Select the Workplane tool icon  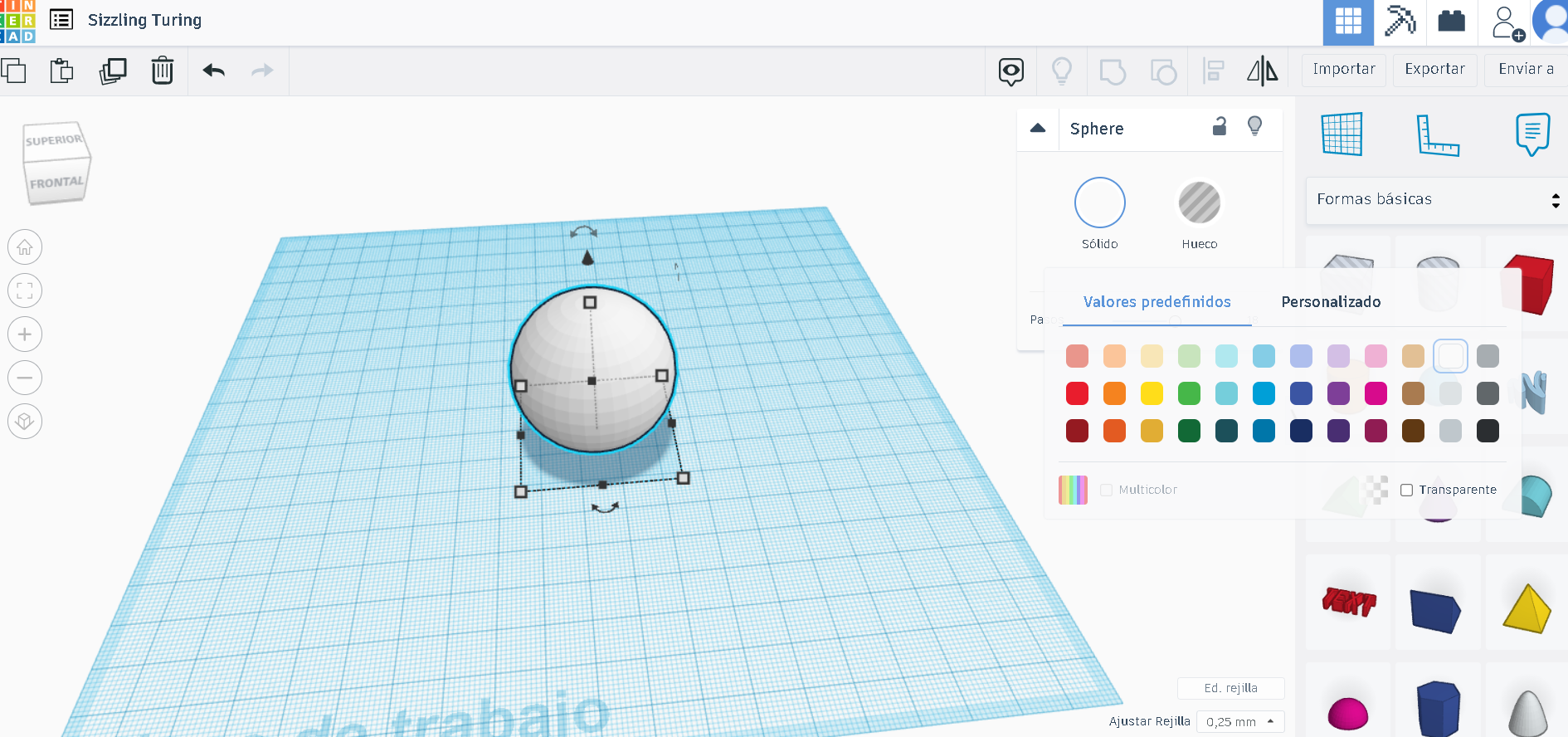pyautogui.click(x=1342, y=134)
